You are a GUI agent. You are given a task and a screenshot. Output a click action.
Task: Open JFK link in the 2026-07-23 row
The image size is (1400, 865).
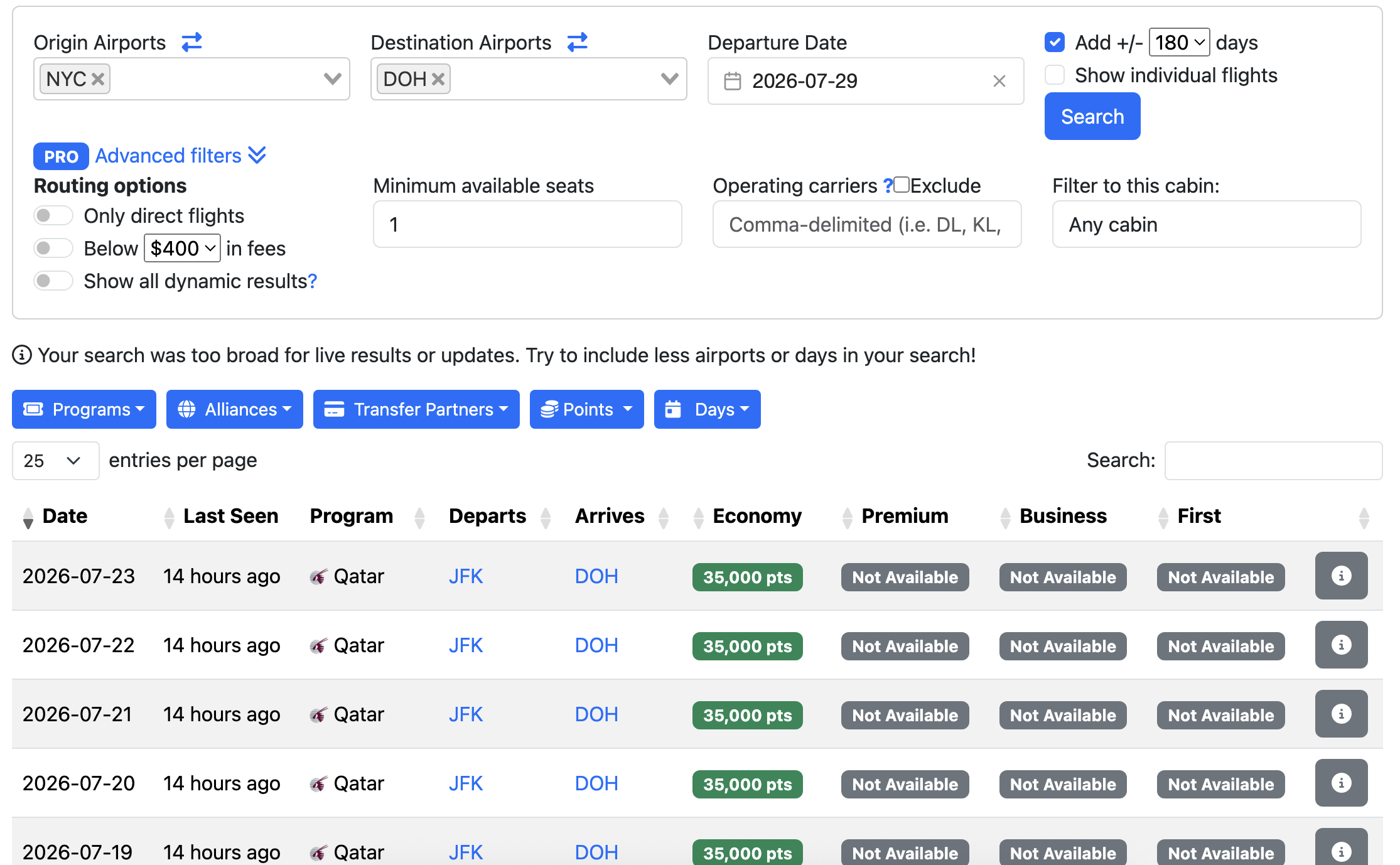tap(466, 576)
